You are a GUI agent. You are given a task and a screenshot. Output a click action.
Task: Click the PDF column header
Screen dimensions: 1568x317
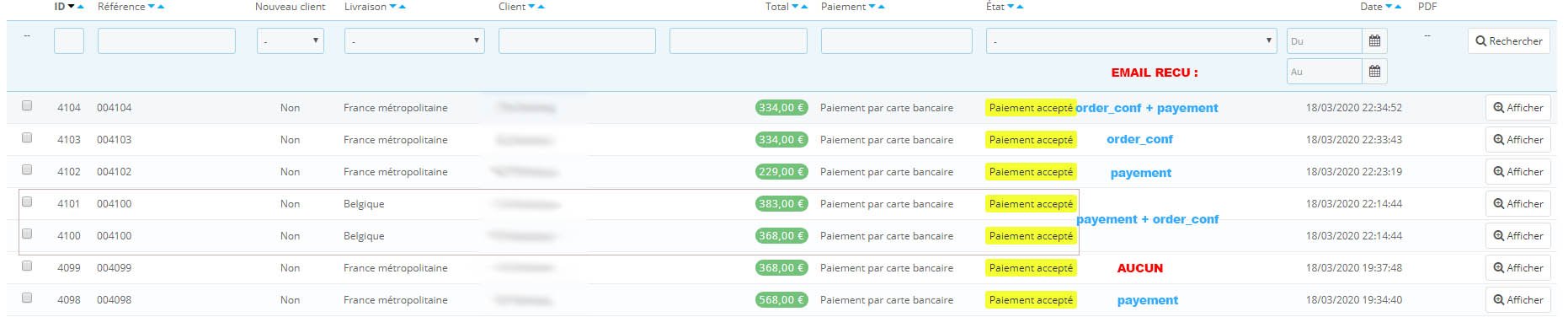[1427, 7]
